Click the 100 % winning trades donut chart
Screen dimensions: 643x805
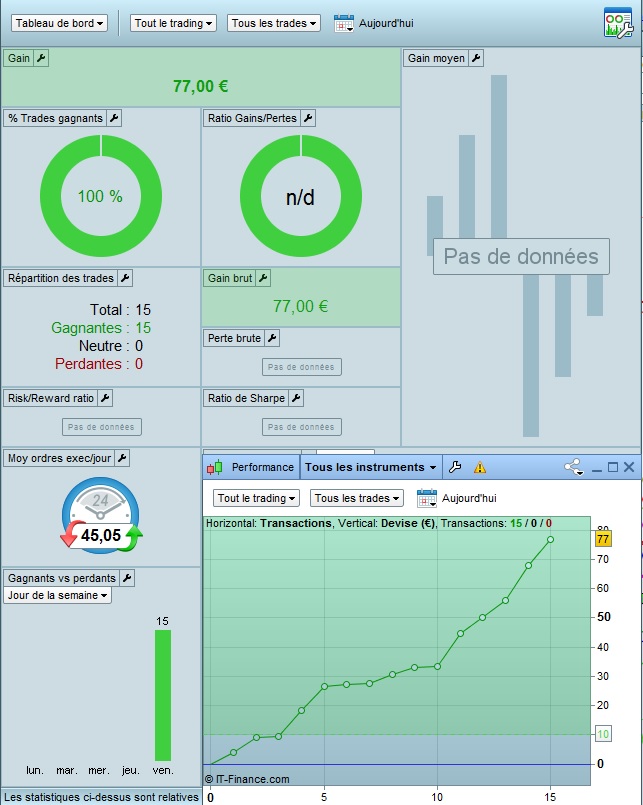[x=101, y=196]
